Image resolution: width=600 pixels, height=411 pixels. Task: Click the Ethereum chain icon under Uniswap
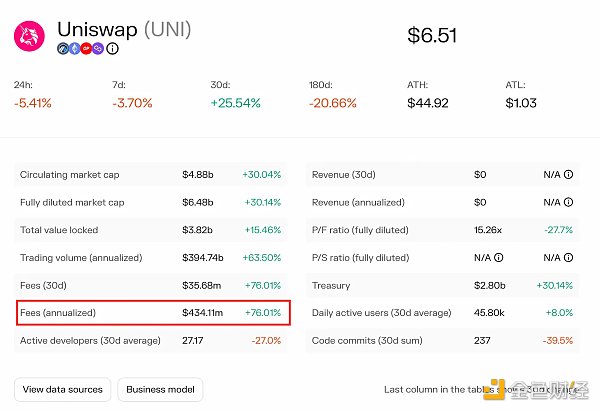tap(75, 48)
